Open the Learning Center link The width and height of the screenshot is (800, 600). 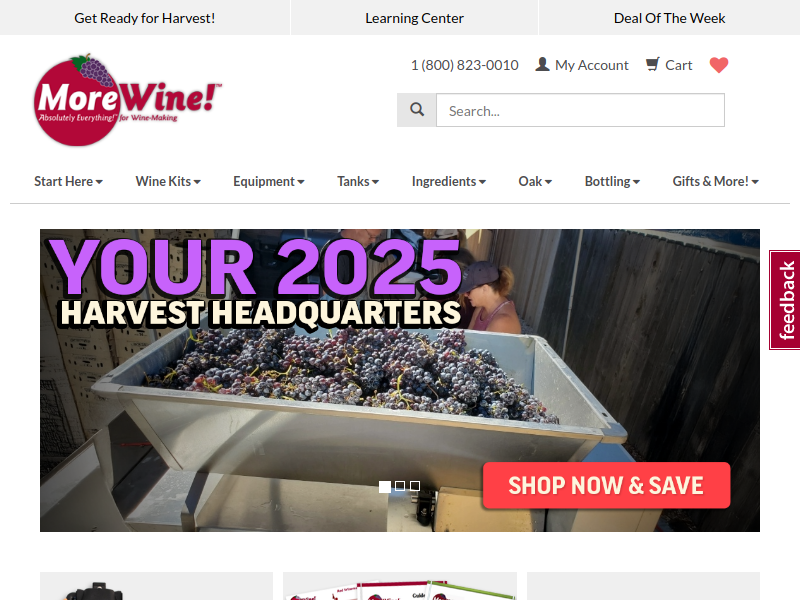point(414,18)
